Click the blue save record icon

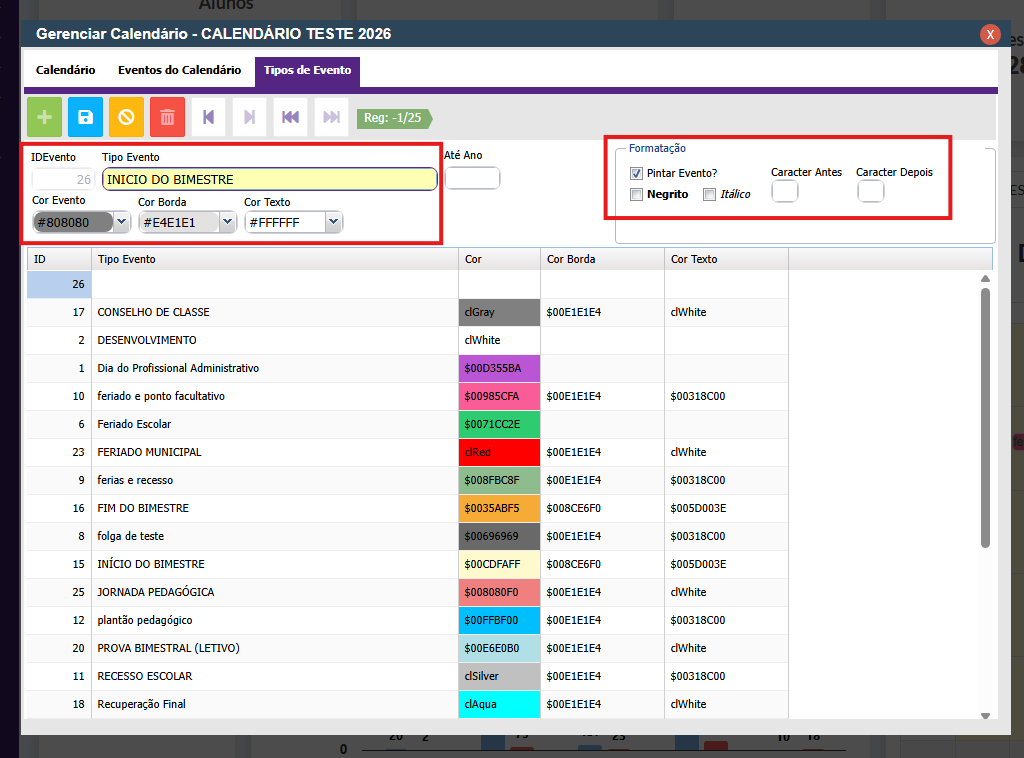click(x=85, y=117)
